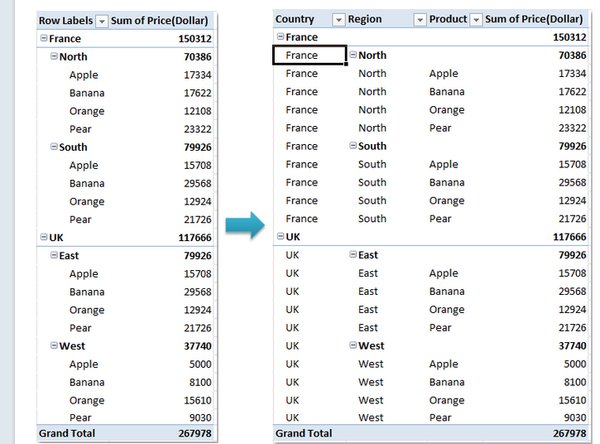Click the blue arrow between the tables

coord(245,225)
